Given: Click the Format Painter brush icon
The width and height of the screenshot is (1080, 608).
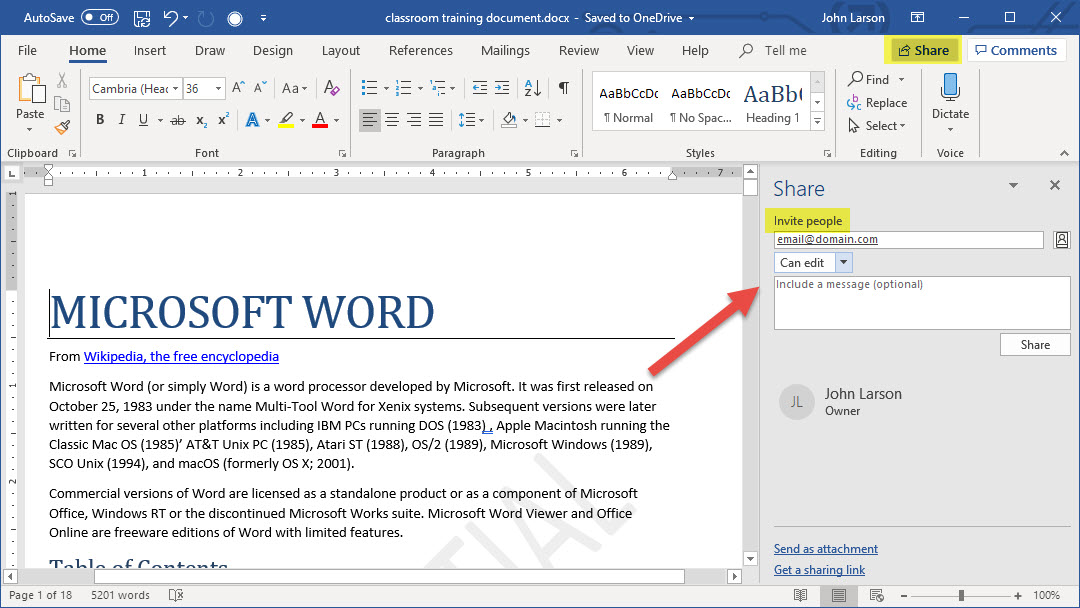Looking at the screenshot, I should [x=62, y=127].
